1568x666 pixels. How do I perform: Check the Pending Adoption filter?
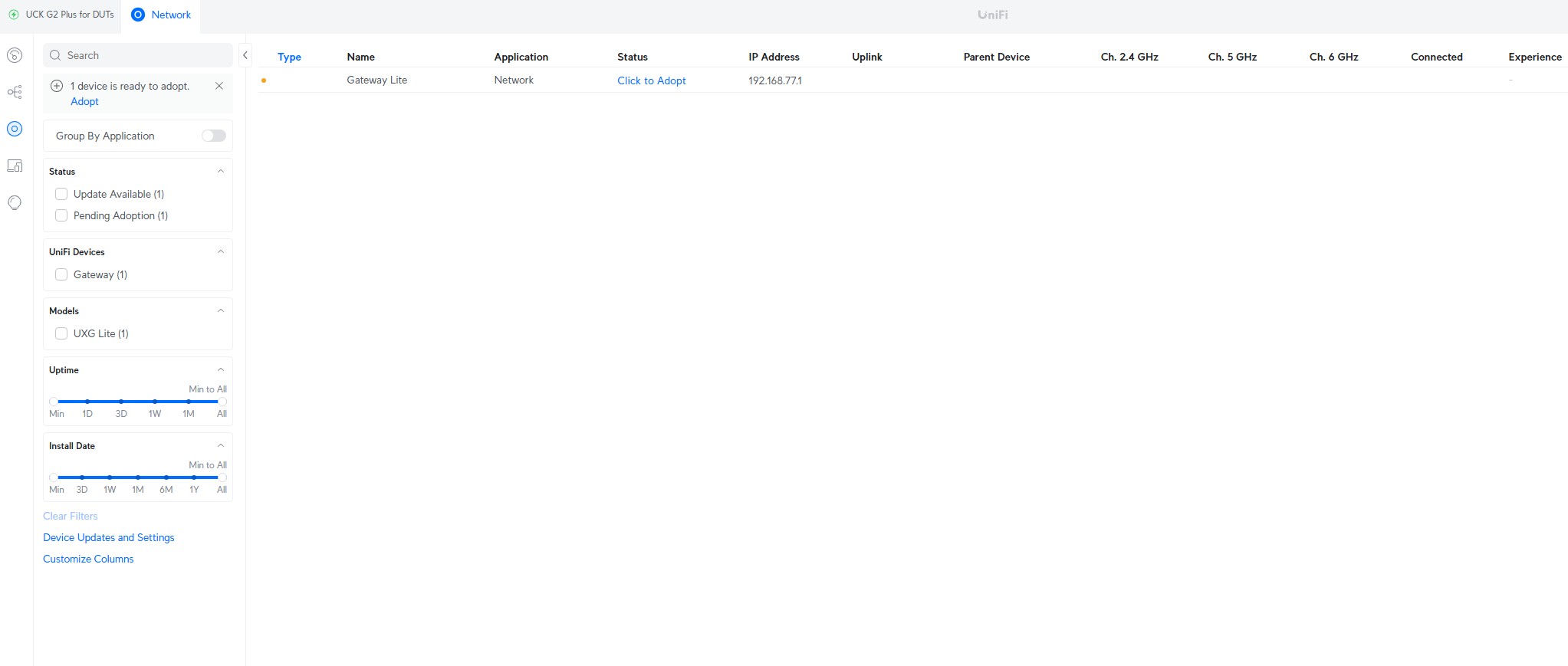point(61,215)
